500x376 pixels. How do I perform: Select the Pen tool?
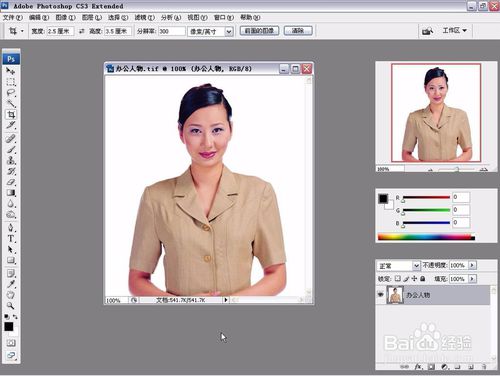coord(11,228)
